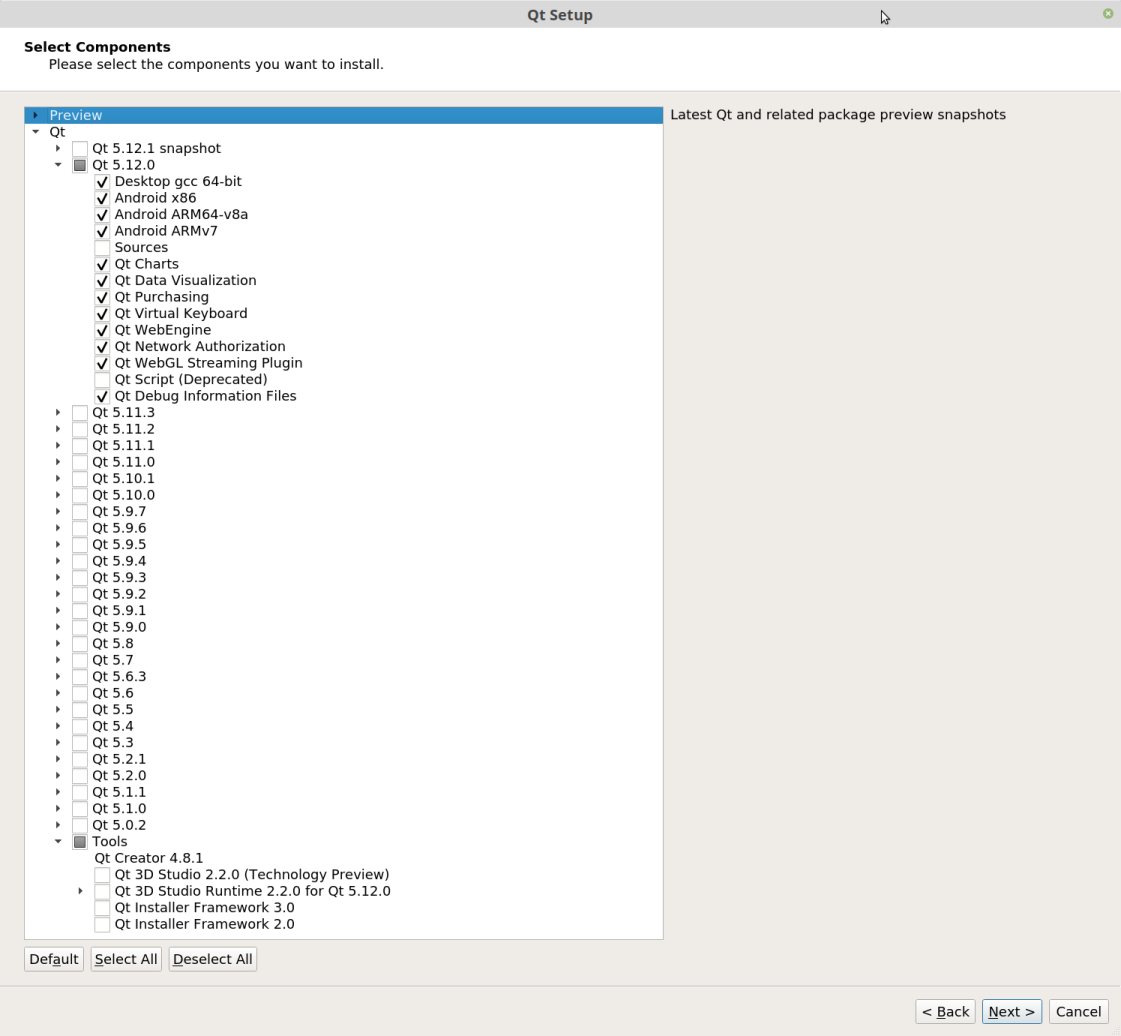The width and height of the screenshot is (1121, 1036).
Task: Select the Qt 5.9.6 label
Action: [119, 528]
